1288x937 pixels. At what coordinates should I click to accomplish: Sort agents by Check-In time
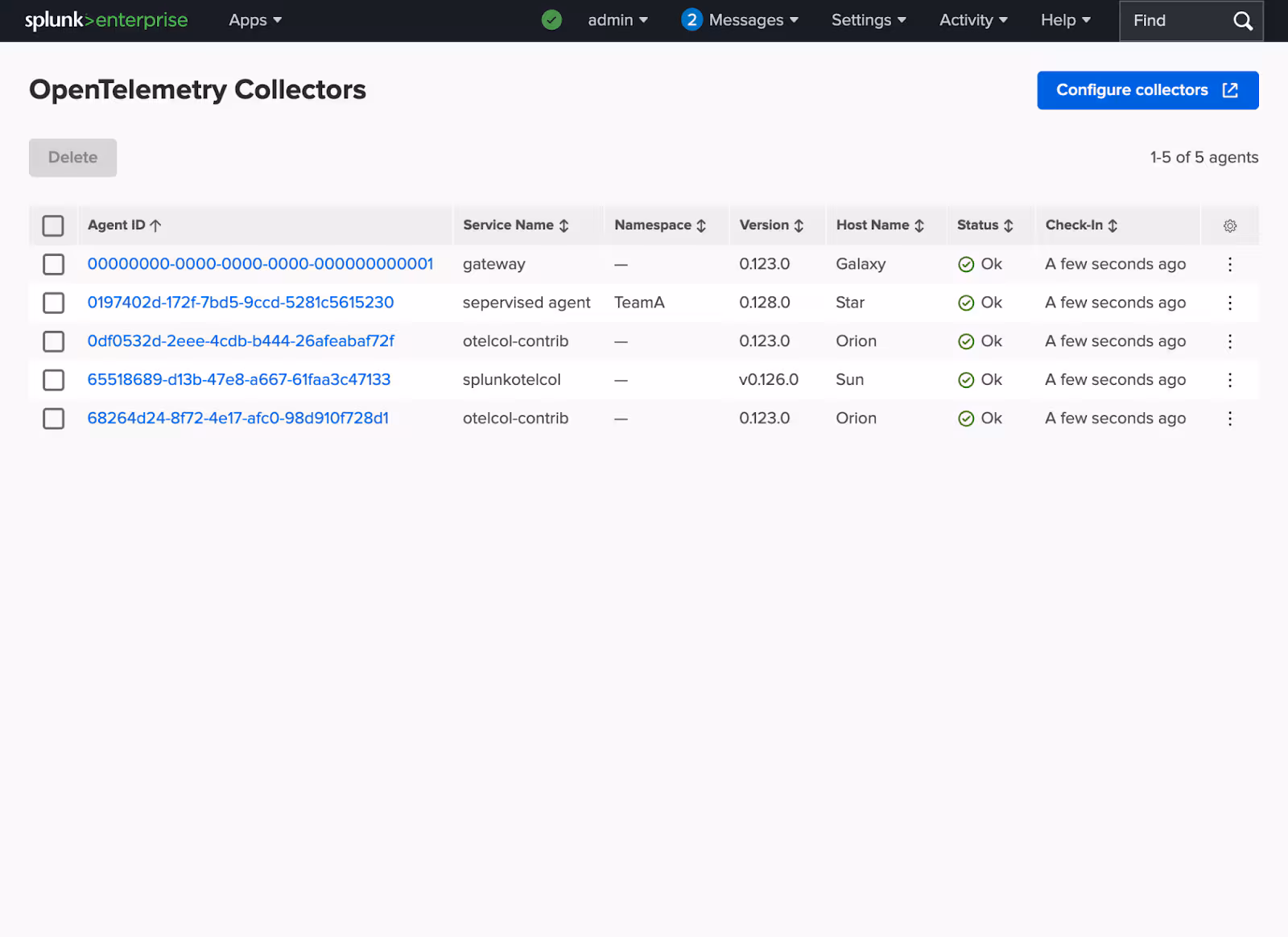(x=1081, y=225)
